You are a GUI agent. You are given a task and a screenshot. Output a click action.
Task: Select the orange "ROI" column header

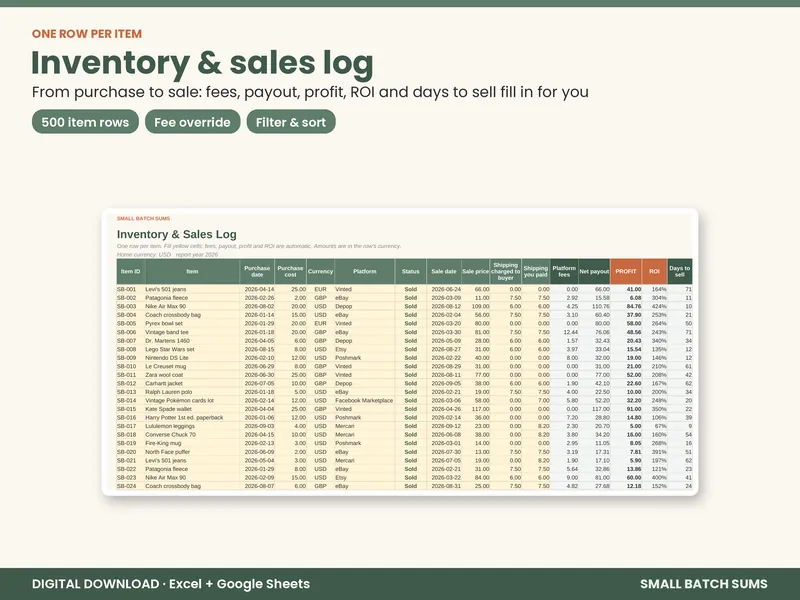655,271
